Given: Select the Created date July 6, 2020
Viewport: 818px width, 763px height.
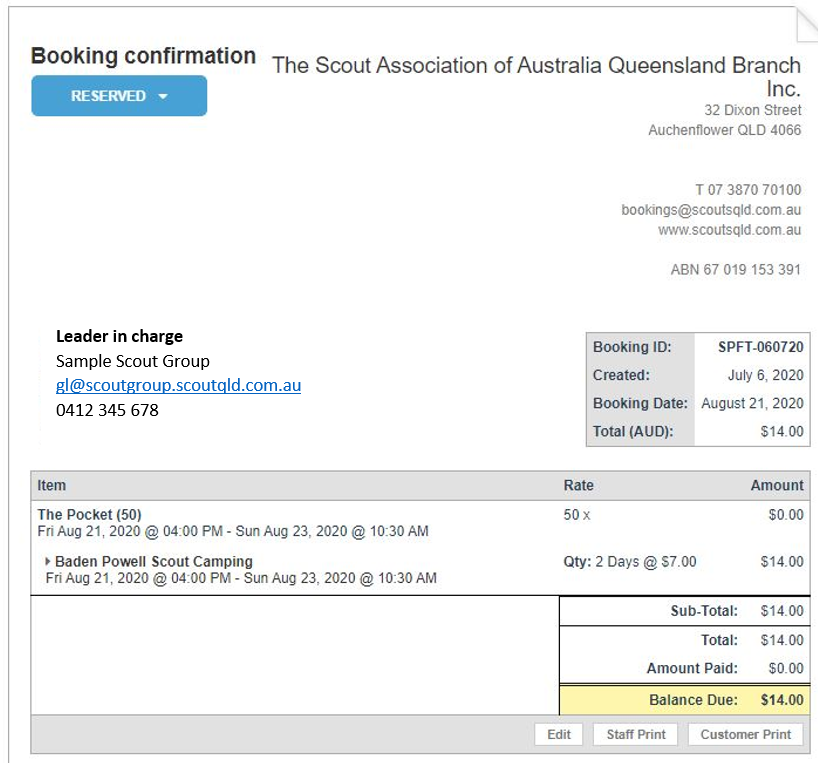Looking at the screenshot, I should 766,375.
